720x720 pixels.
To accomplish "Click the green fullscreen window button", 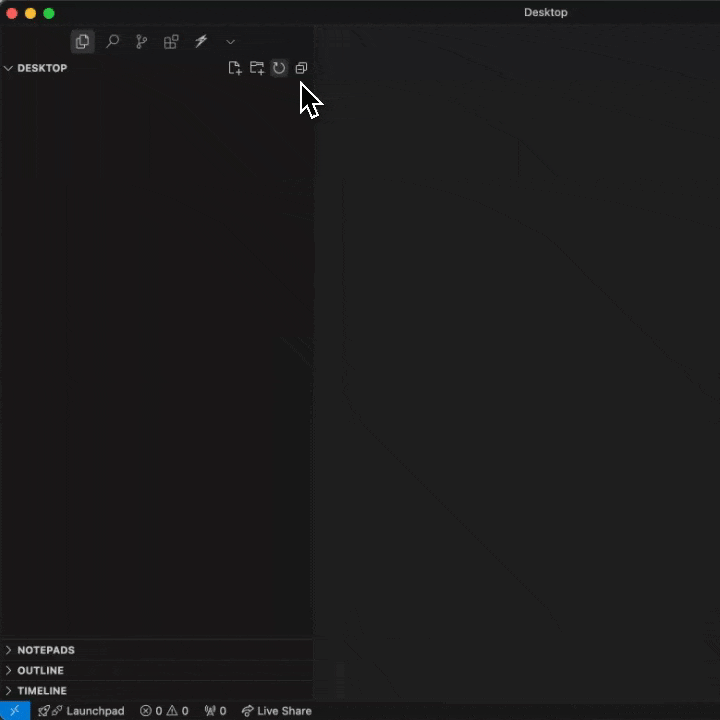I will tap(49, 13).
